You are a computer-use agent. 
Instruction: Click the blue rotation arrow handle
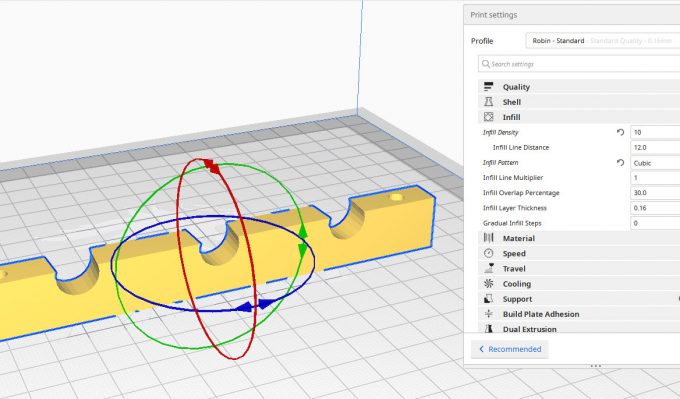[256, 305]
